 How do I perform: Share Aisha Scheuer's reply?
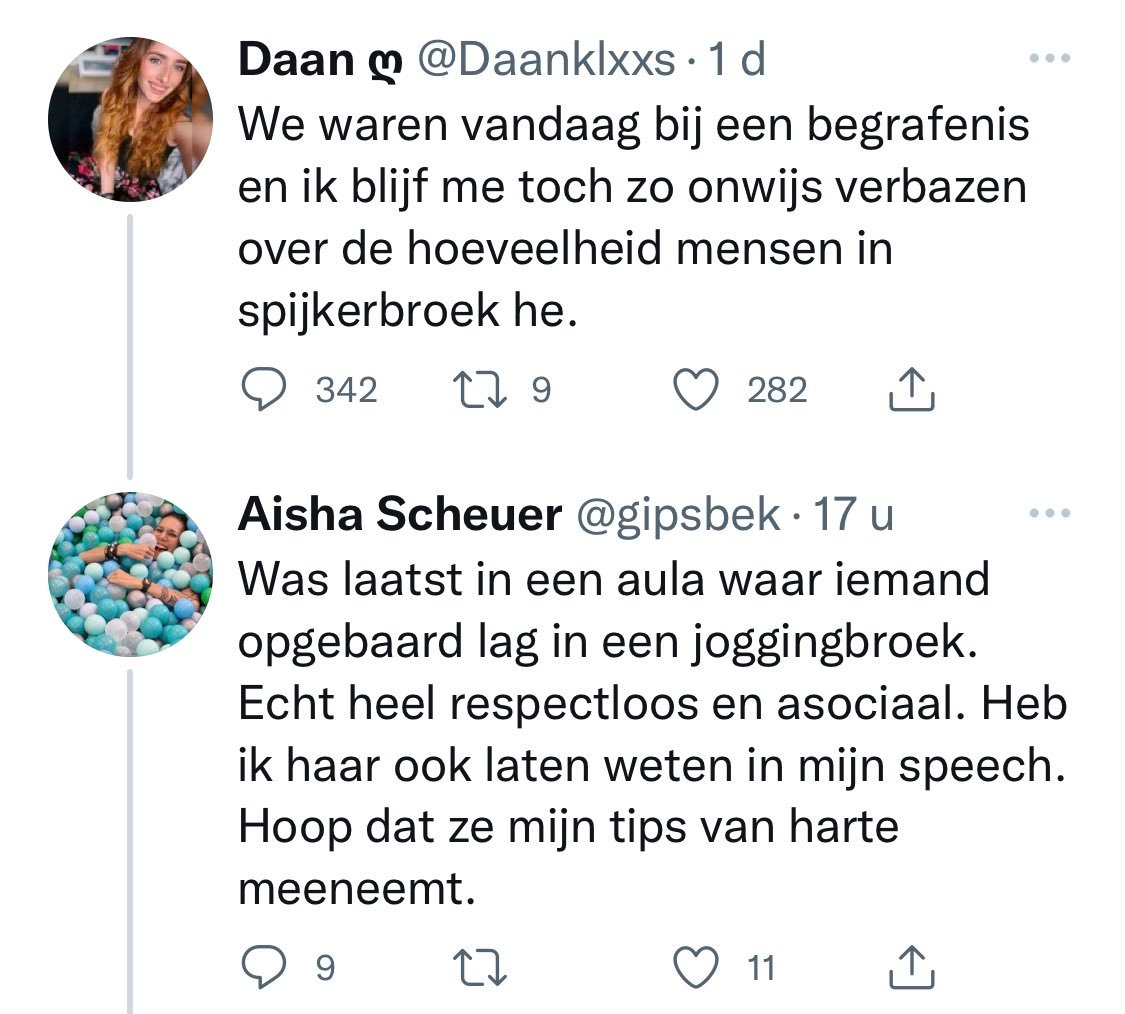(x=911, y=967)
